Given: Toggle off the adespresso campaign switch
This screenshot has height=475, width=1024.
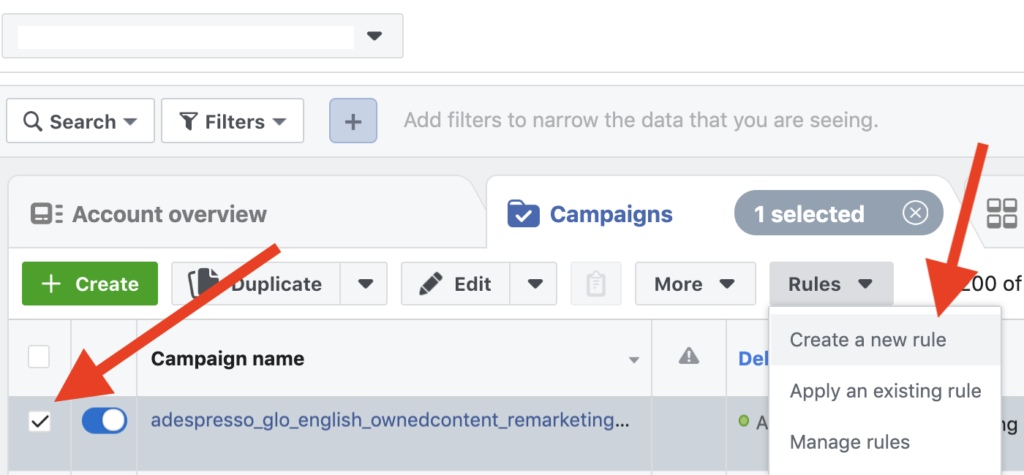Looking at the screenshot, I should pyautogui.click(x=104, y=421).
